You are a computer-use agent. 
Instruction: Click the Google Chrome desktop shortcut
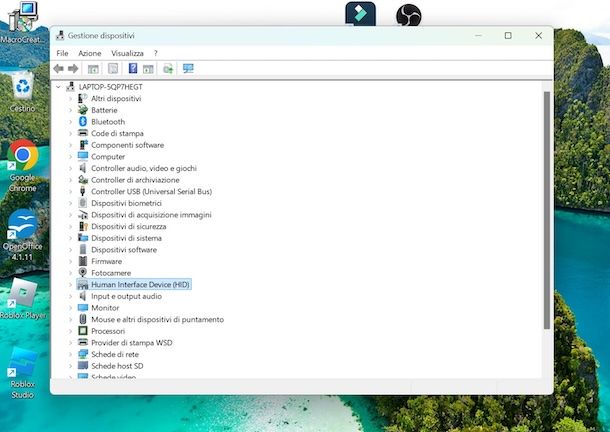point(23,166)
